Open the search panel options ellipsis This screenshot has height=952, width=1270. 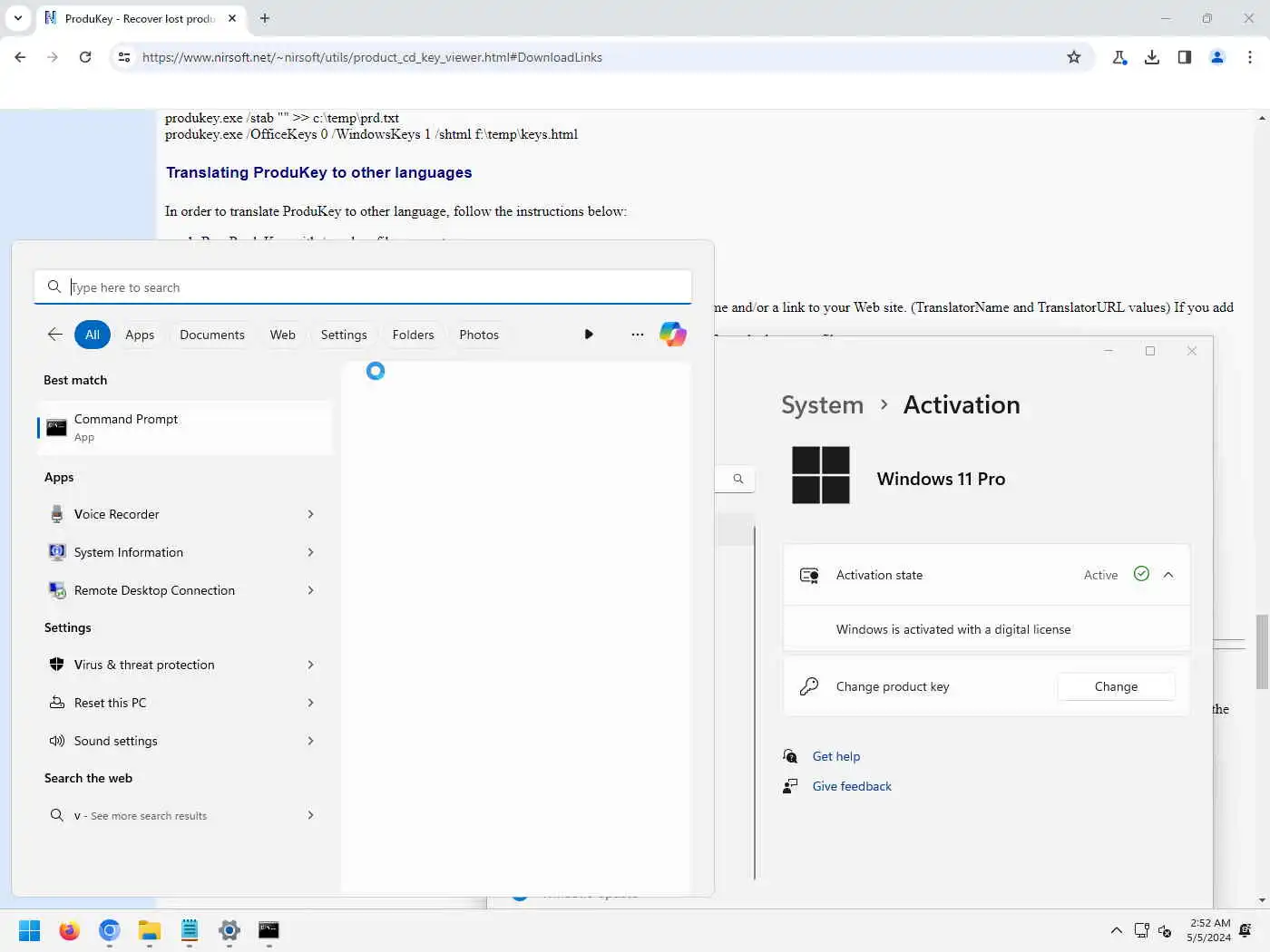click(x=638, y=335)
